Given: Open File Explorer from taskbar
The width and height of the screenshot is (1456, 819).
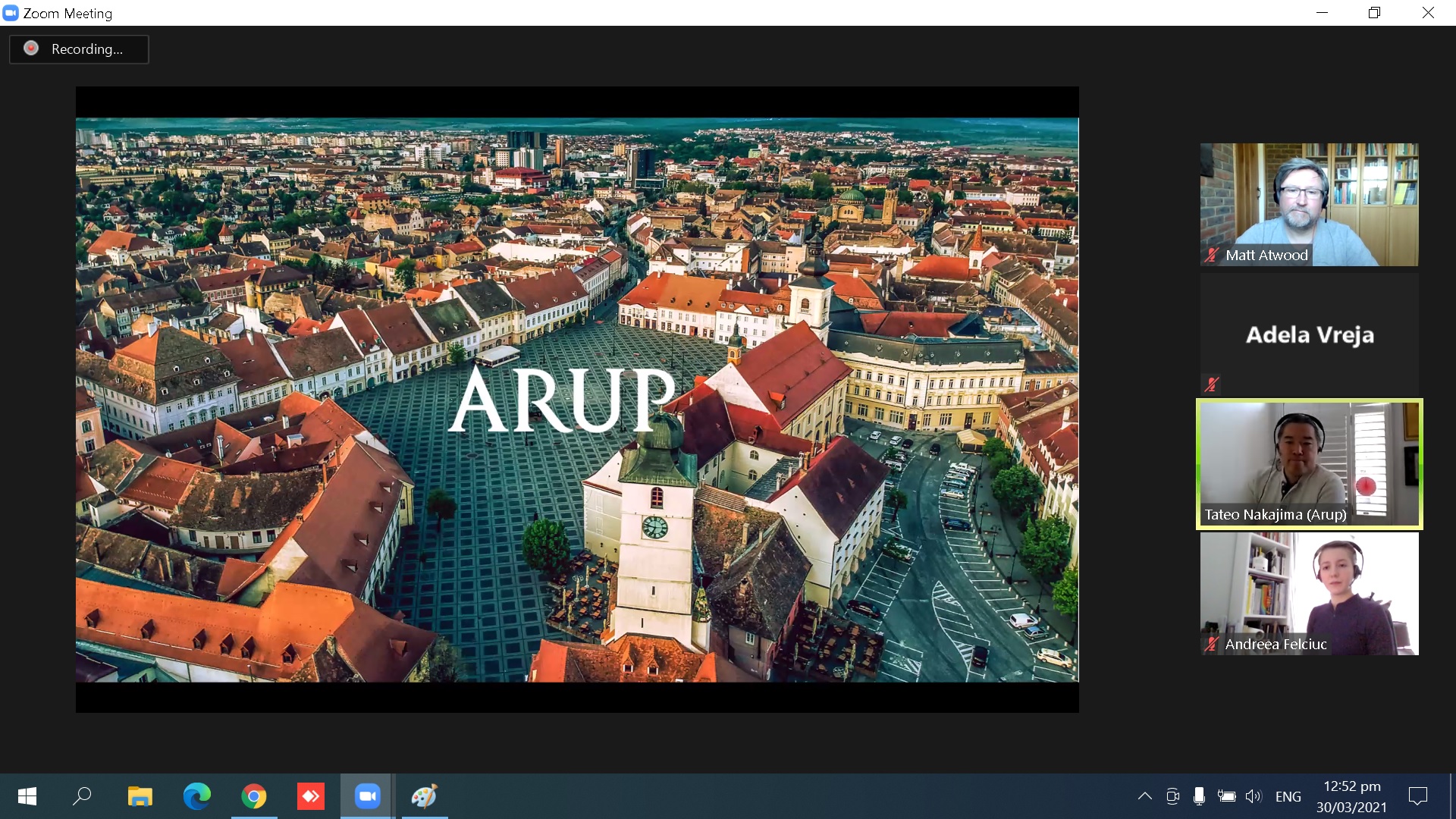Looking at the screenshot, I should 140,796.
